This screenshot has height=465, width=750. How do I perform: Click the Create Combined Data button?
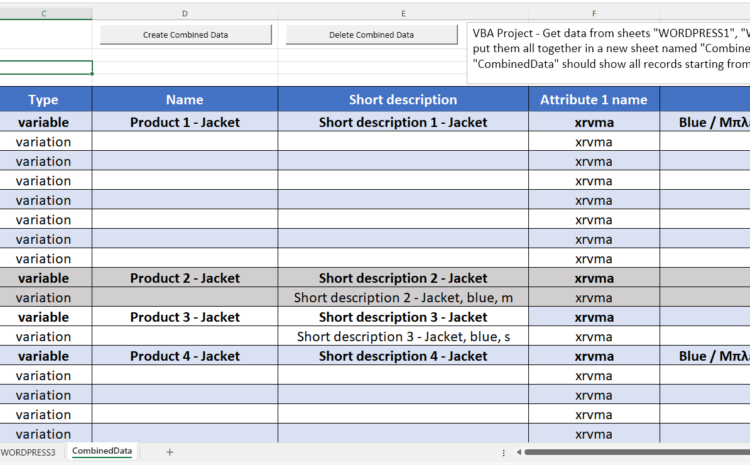pyautogui.click(x=186, y=34)
